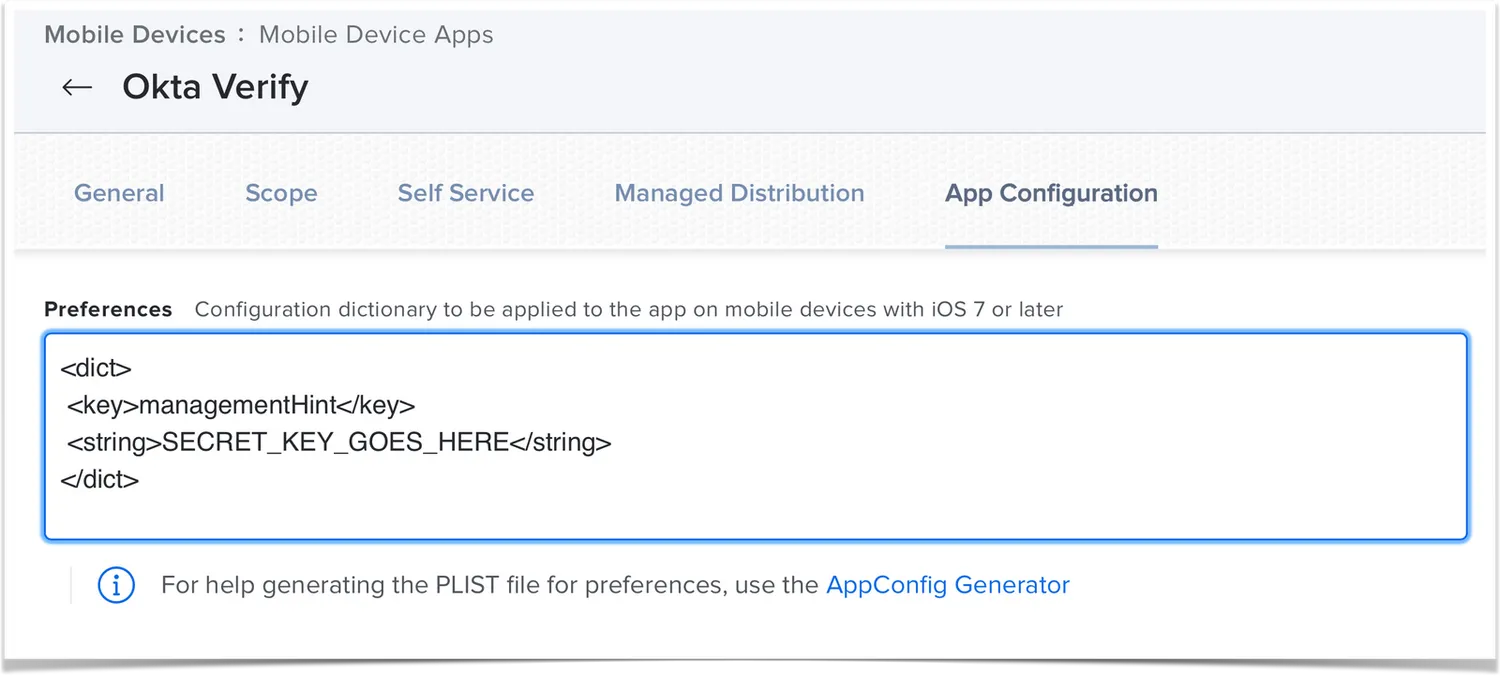View the Managed Distribution tab

(739, 193)
